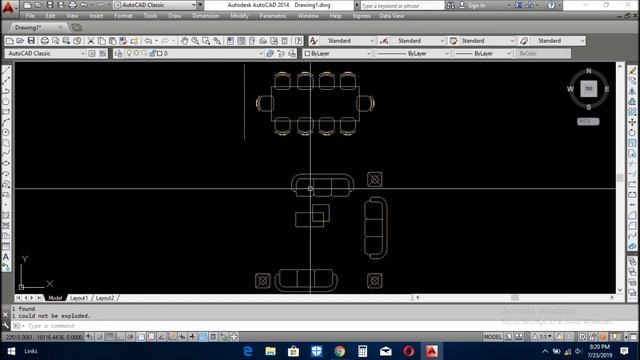Open the Color ByLayer color control
This screenshot has height=360, width=640.
[338, 53]
